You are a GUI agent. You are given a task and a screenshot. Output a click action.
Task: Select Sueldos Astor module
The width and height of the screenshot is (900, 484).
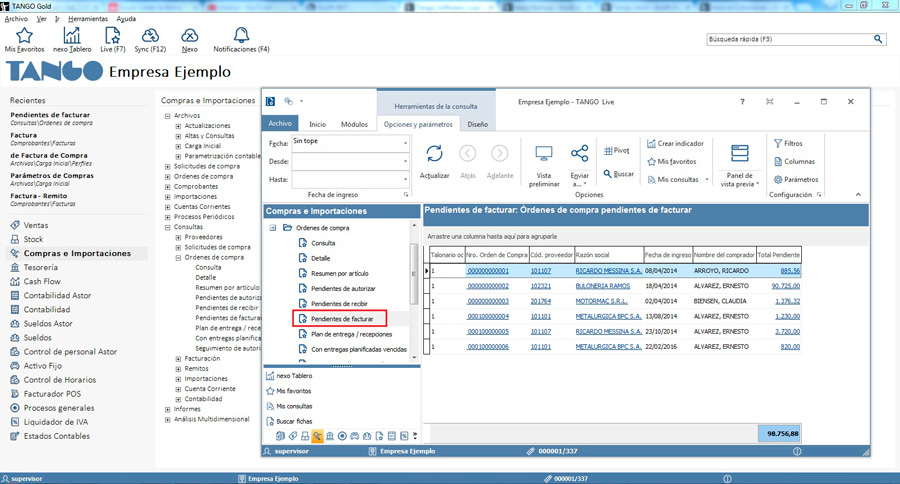tap(48, 324)
